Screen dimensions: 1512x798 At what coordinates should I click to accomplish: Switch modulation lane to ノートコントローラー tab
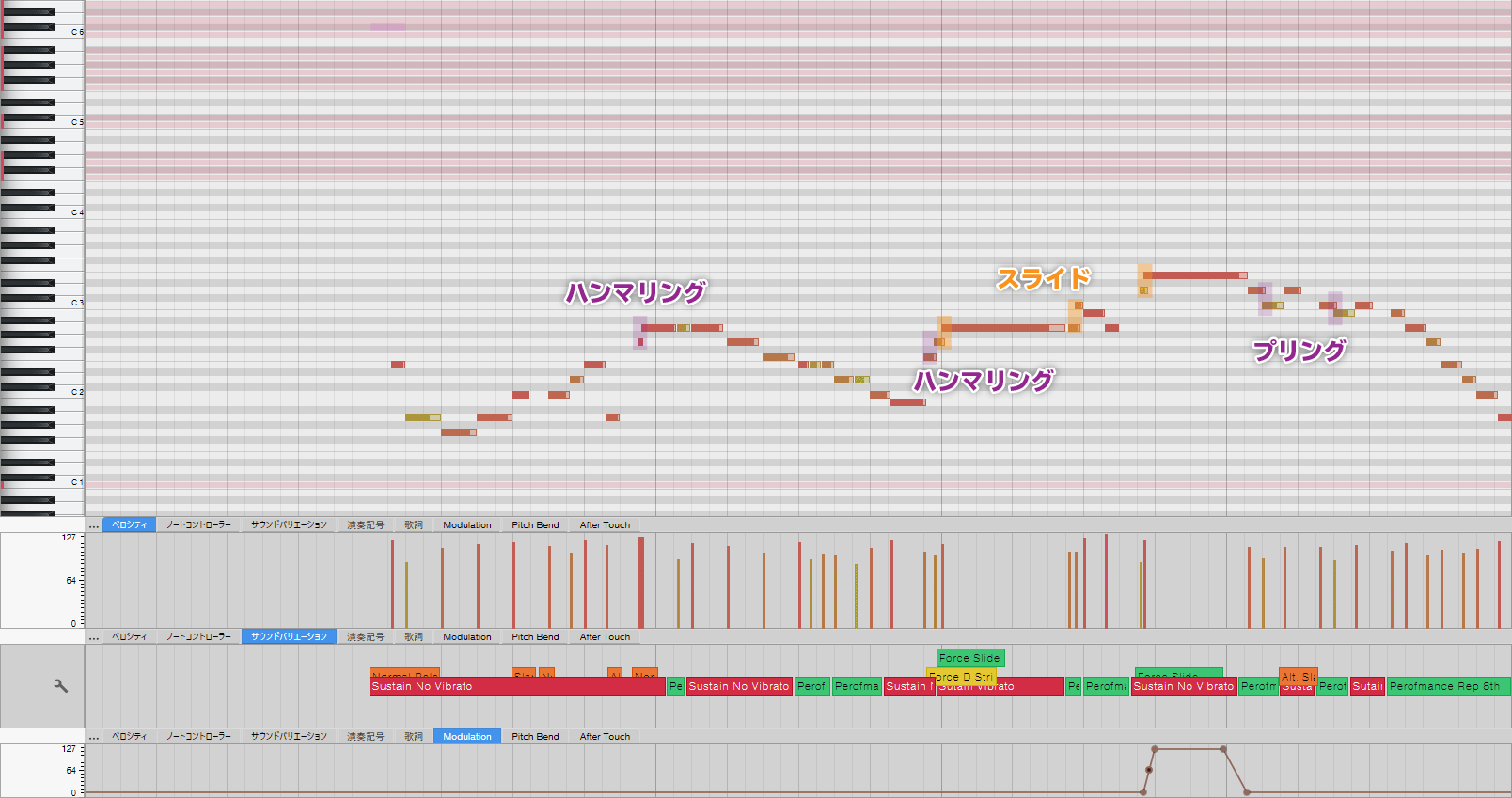[x=198, y=737]
